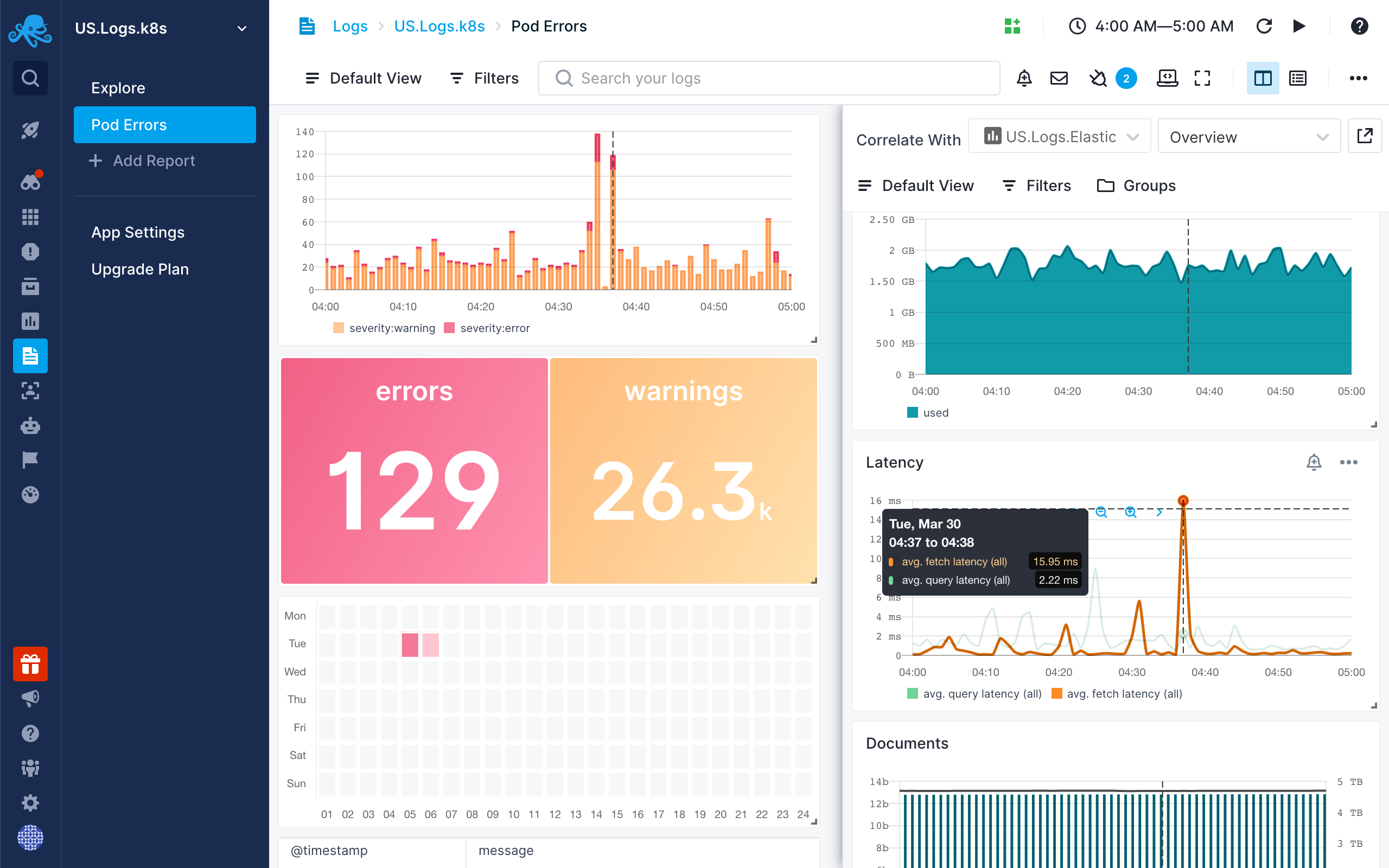
Task: Toggle the table view icon top right
Action: click(x=1298, y=78)
